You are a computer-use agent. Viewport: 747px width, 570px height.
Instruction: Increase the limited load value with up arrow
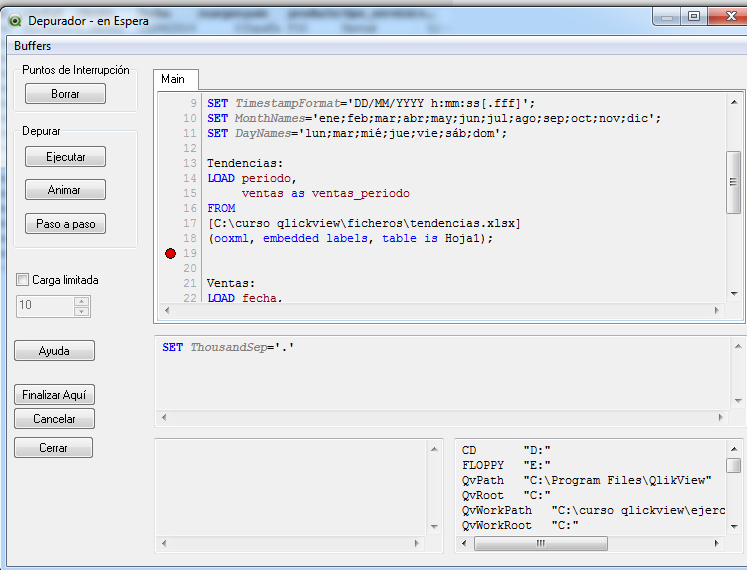[82, 301]
